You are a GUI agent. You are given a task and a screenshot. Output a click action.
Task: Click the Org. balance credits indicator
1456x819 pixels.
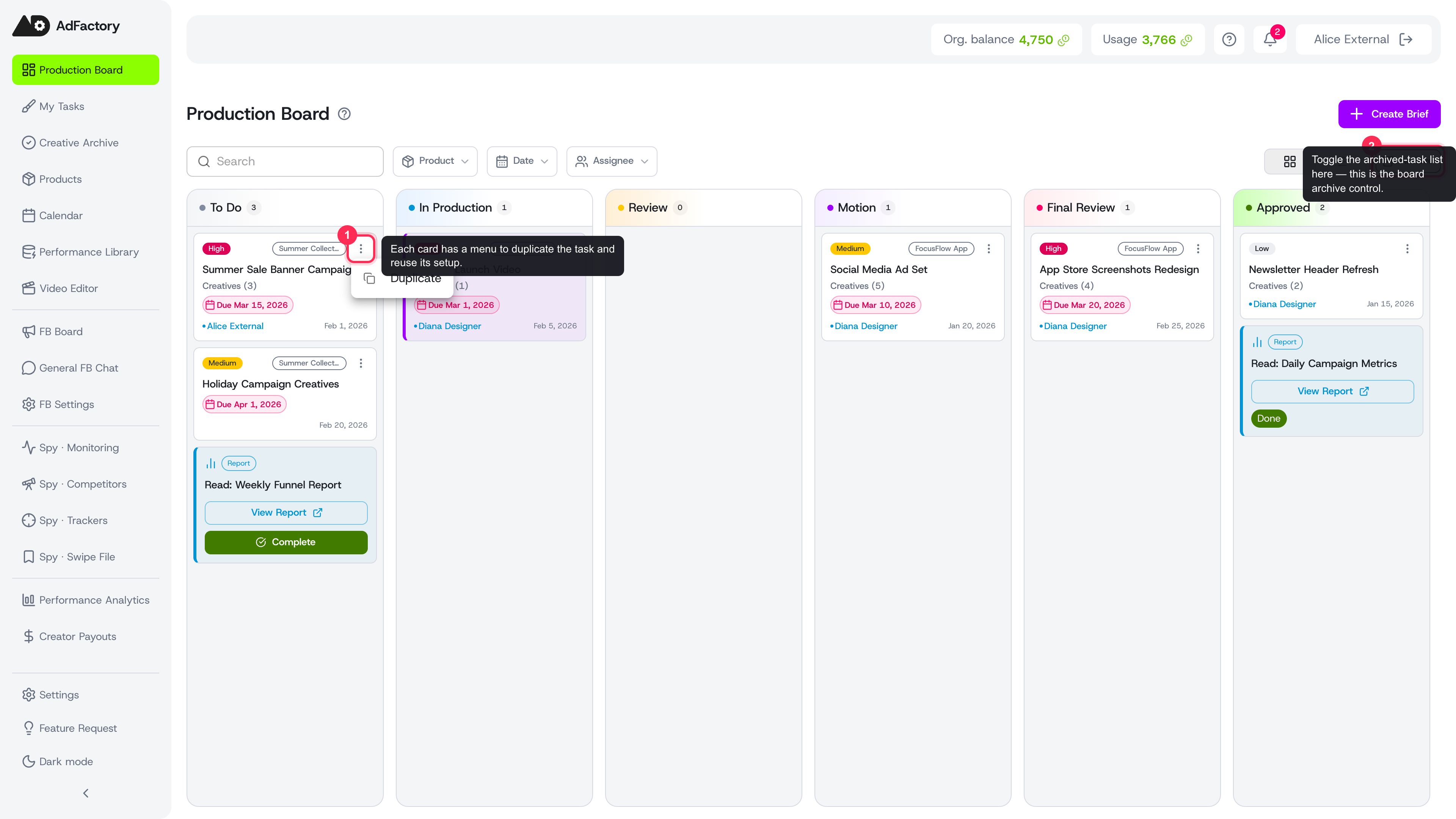tap(1006, 39)
